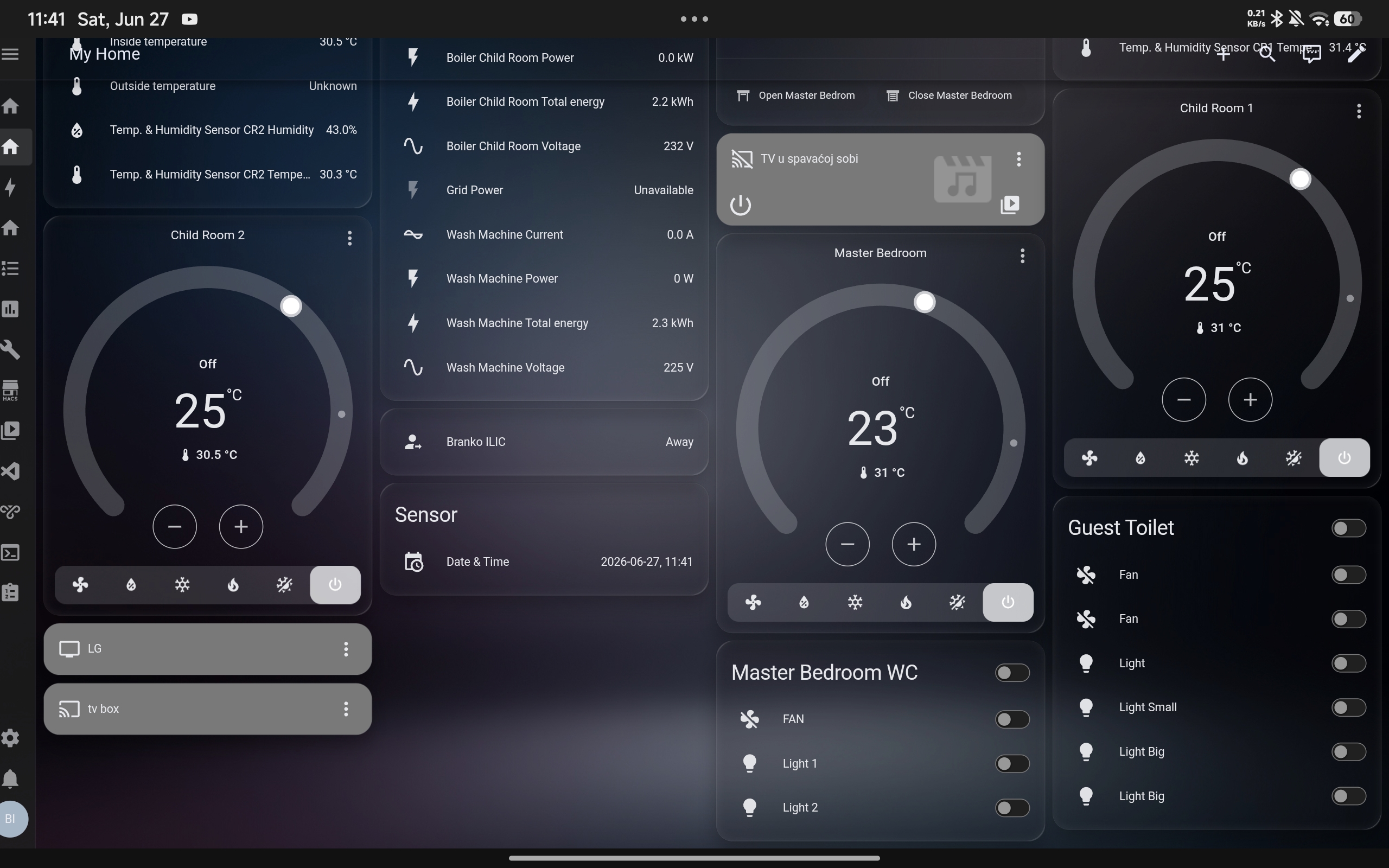Open the Grid Power row

click(544, 190)
